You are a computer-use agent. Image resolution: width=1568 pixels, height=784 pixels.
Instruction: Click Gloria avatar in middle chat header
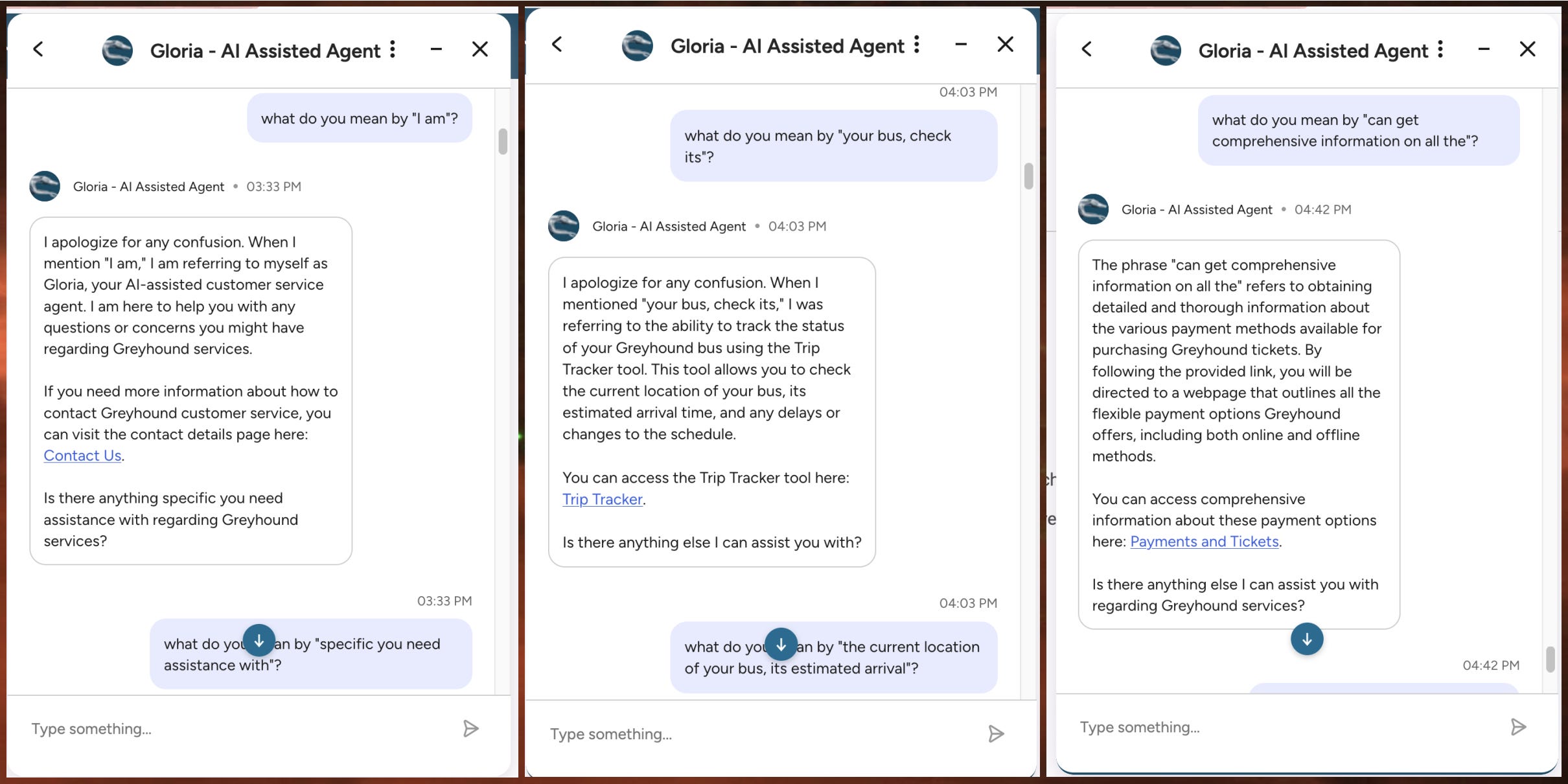(638, 45)
